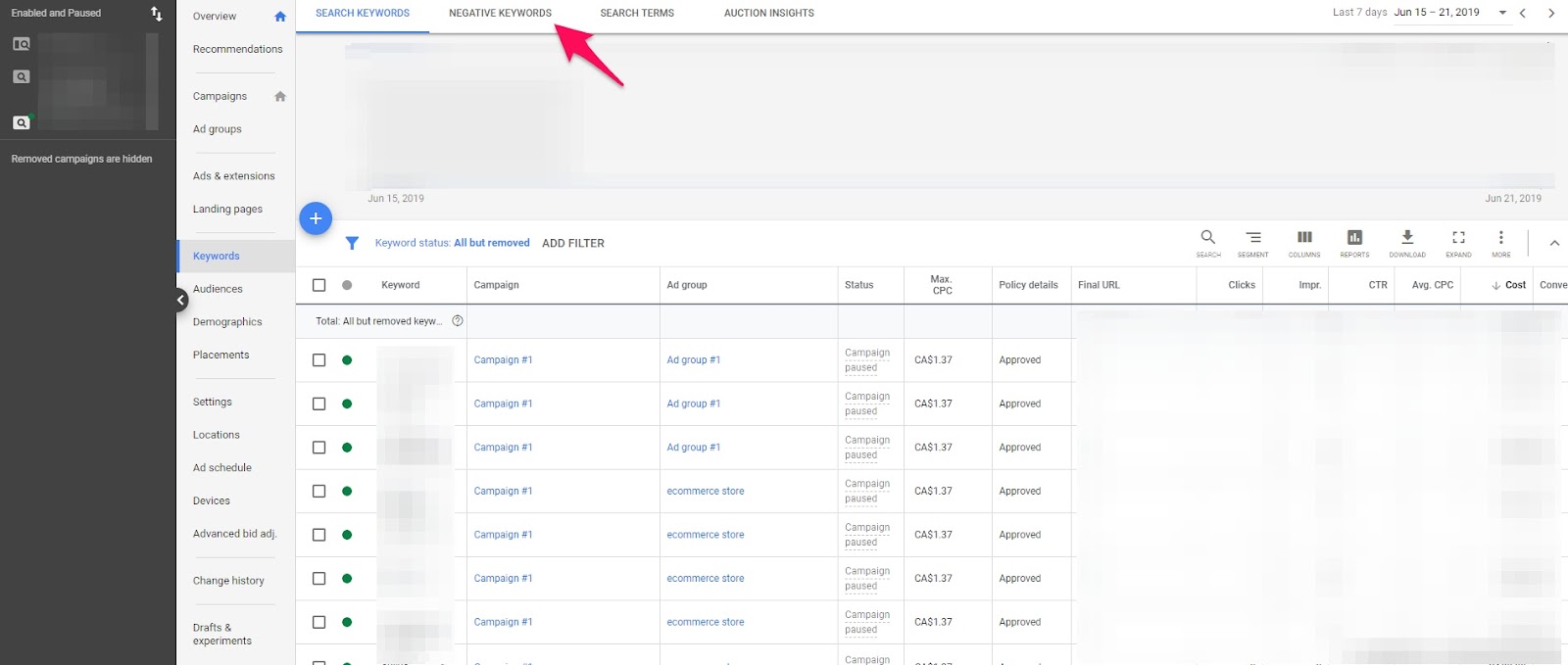The image size is (1568, 665).
Task: Click the blue add keyword plus button
Action: (316, 218)
